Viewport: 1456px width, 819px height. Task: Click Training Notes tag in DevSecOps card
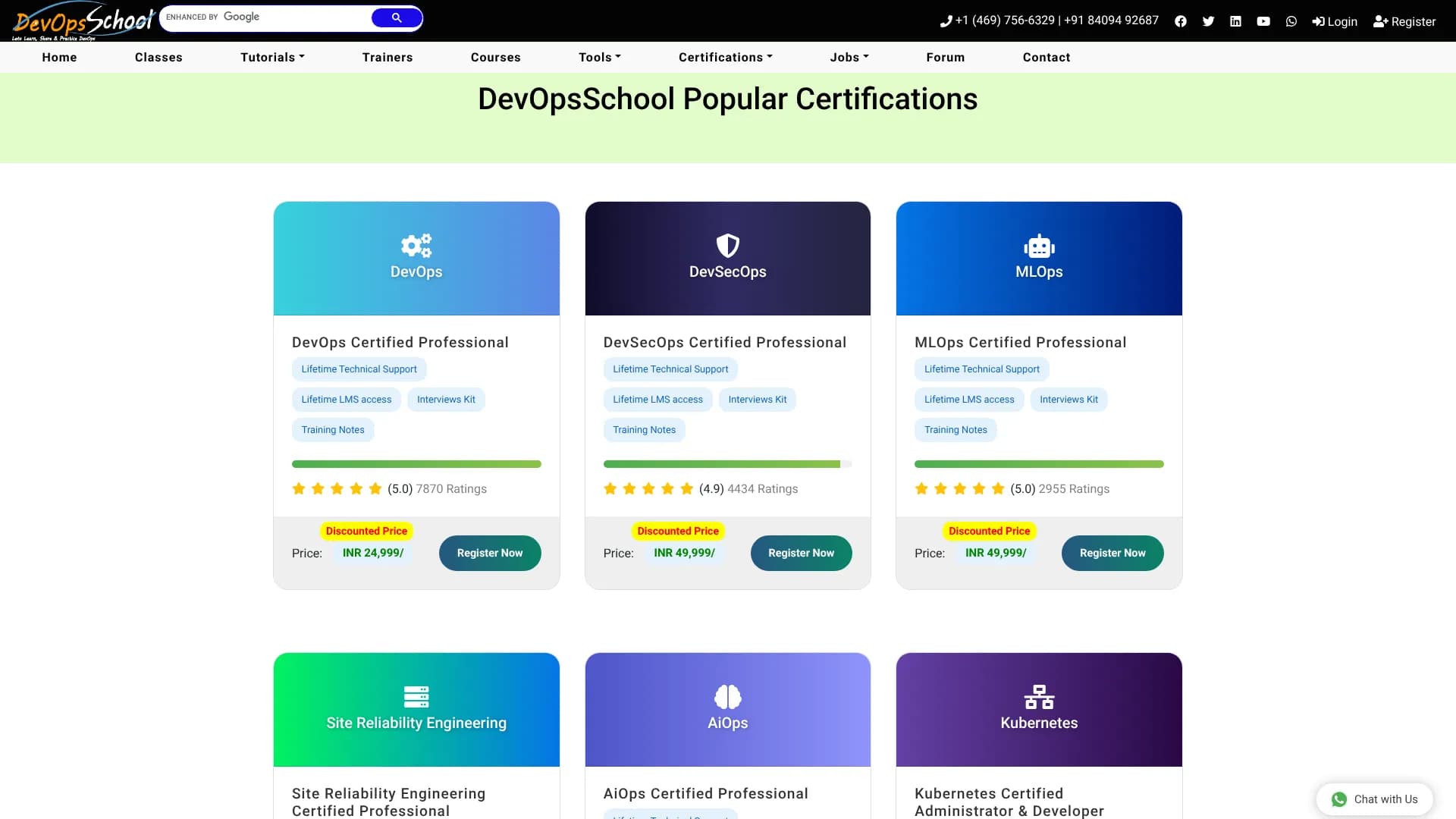(645, 430)
